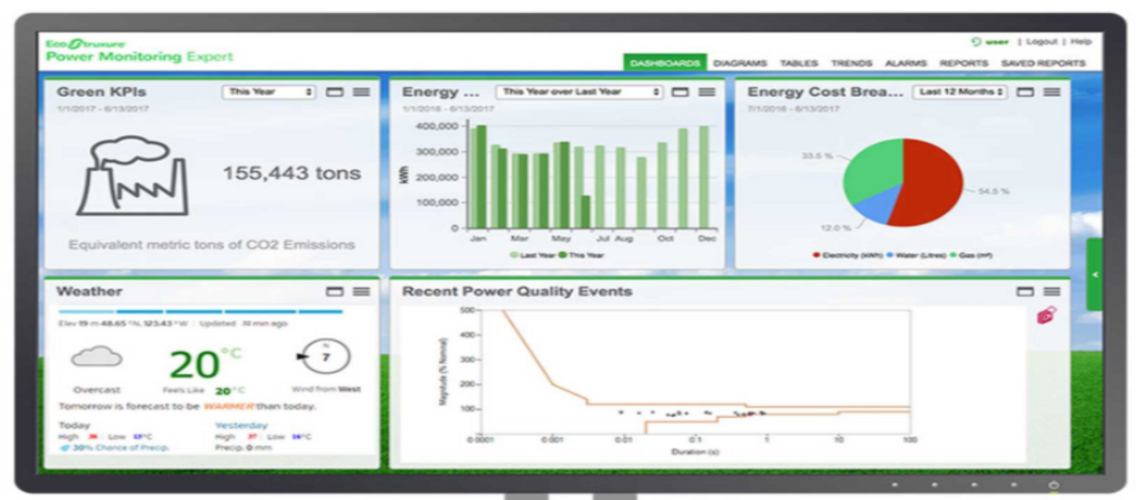Click the Logout link
Viewport: 1142px width, 500px height.
coord(1042,42)
